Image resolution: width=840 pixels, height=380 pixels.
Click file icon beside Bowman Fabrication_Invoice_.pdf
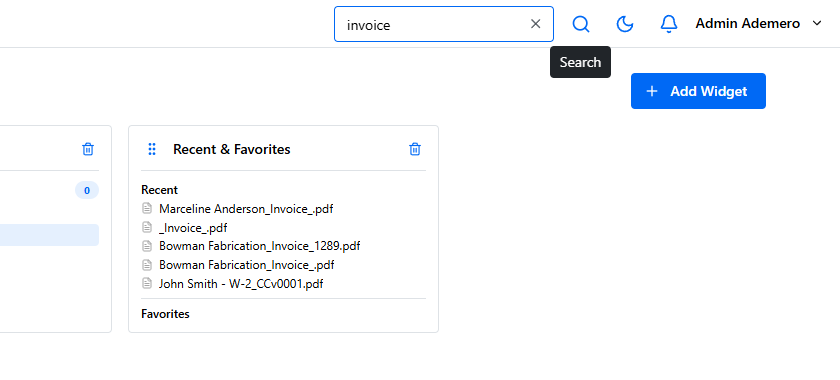(147, 264)
